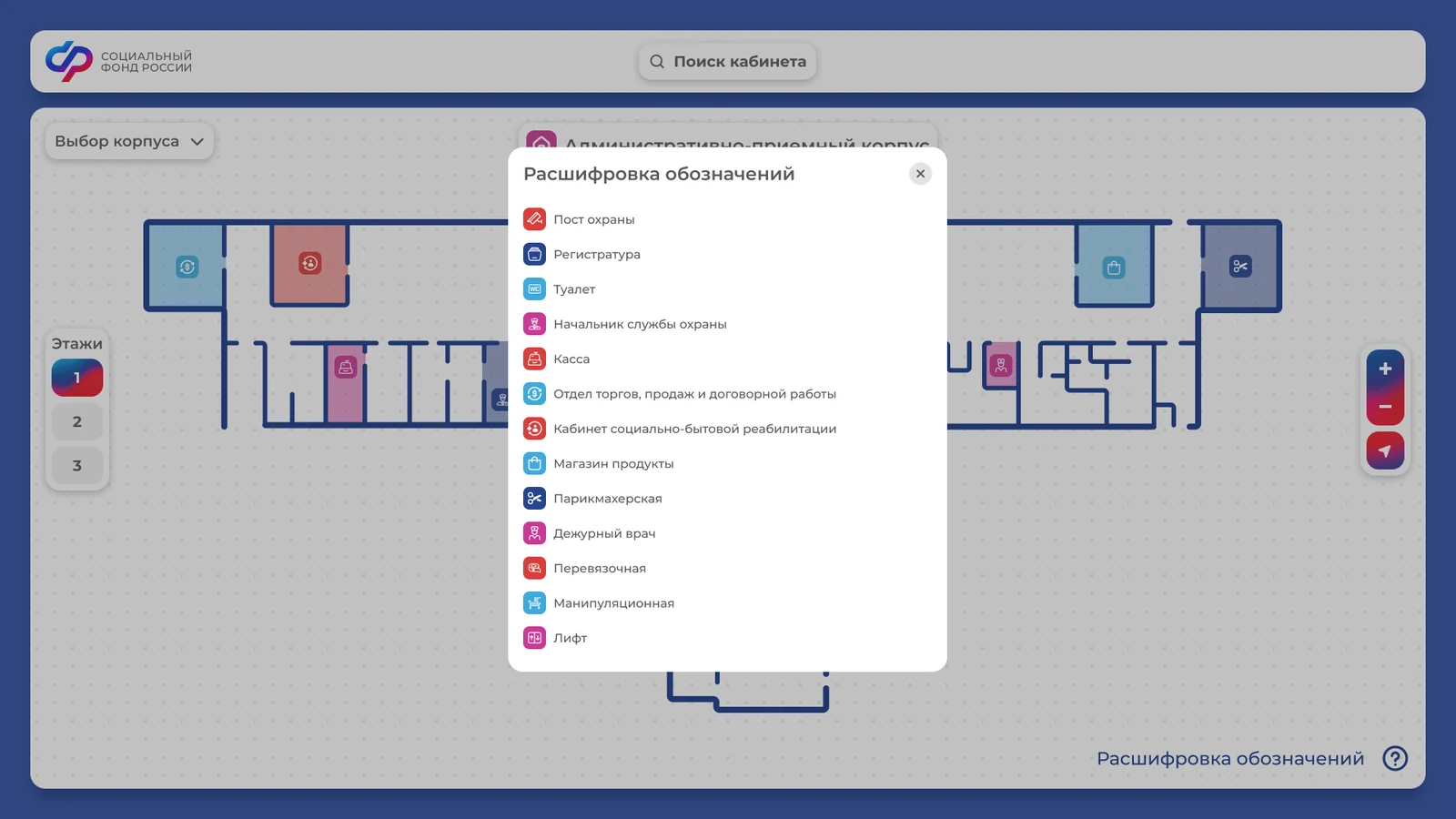Click the Перевязочная legend icon
This screenshot has width=1456, height=819.
pos(534,568)
